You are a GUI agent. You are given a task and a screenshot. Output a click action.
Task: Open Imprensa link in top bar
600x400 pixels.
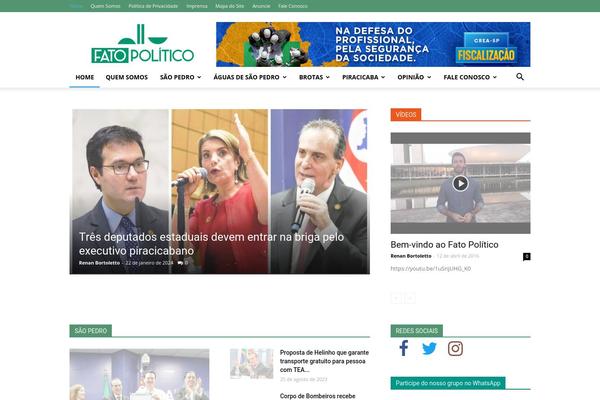coord(197,6)
